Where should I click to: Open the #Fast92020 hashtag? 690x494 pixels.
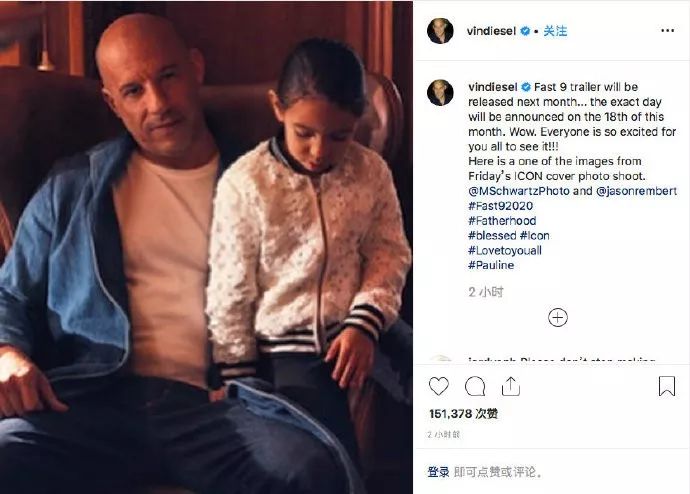[x=500, y=206]
